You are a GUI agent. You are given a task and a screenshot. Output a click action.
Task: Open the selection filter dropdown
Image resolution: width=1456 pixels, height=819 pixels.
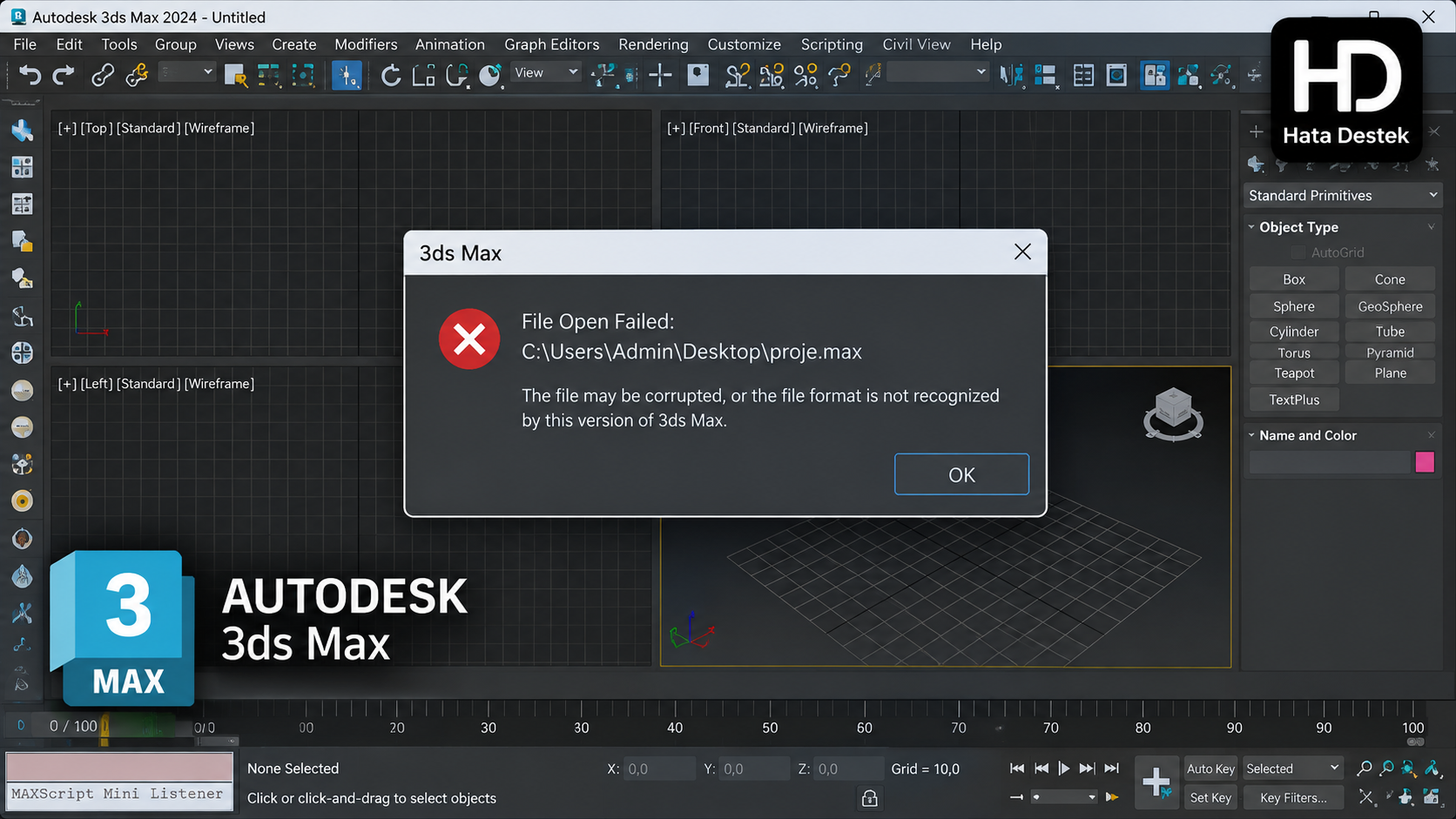[x=186, y=72]
